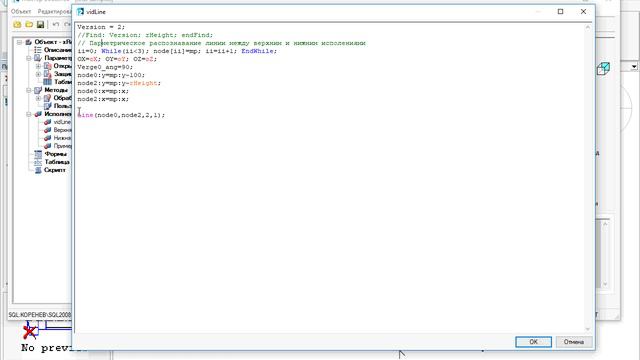Viewport: 640px width, 360px height.
Task: Collapse the Объект root tree node
Action: click(19, 42)
